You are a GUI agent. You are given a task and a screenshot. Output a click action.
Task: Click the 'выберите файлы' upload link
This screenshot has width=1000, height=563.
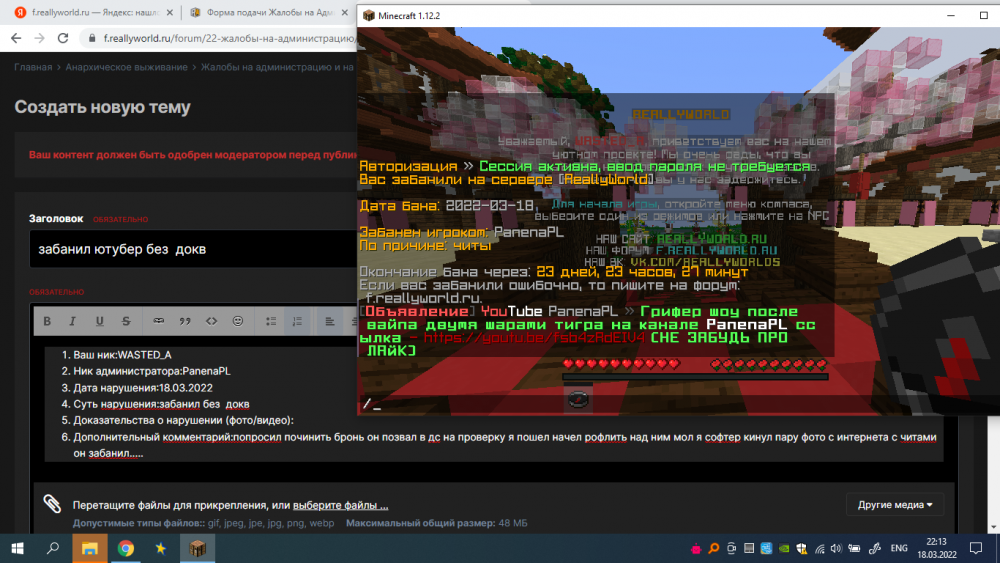point(341,505)
